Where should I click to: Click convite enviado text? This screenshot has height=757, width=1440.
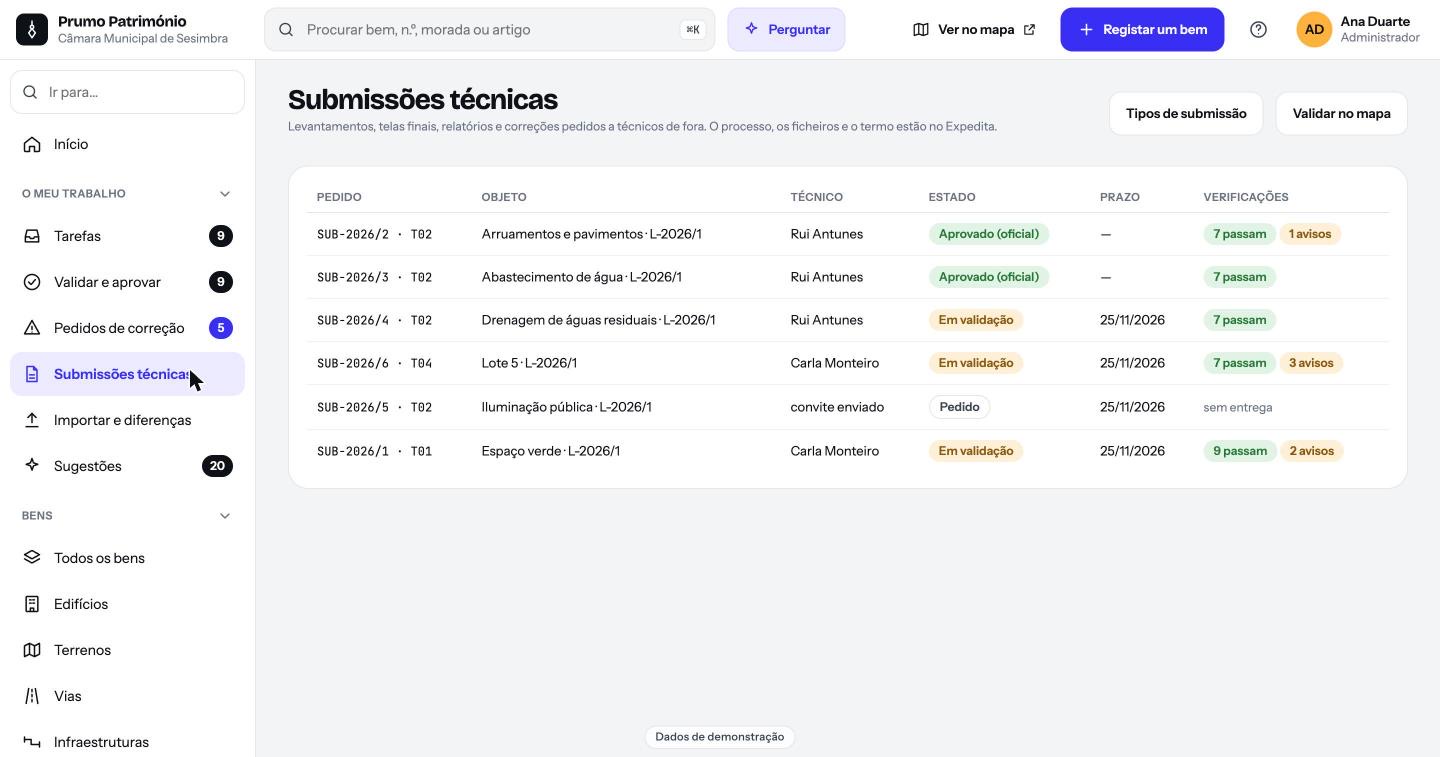point(838,408)
